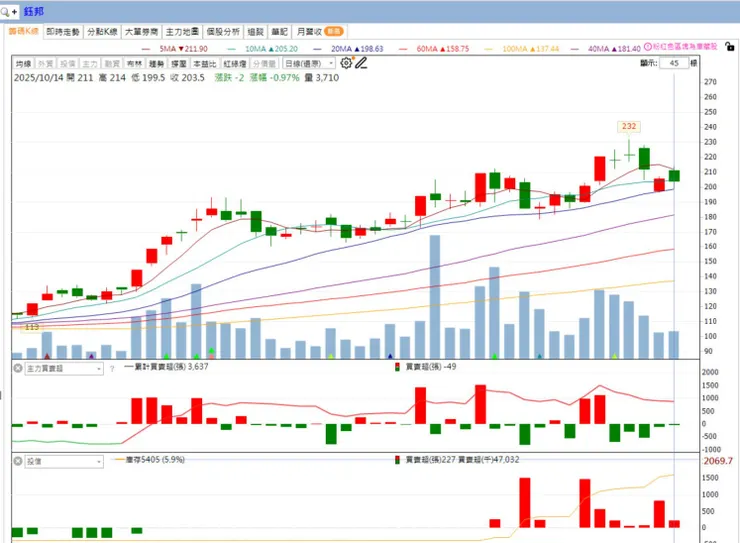Toggle the 均線 moving average overlay
The image size is (740, 543).
[23, 64]
